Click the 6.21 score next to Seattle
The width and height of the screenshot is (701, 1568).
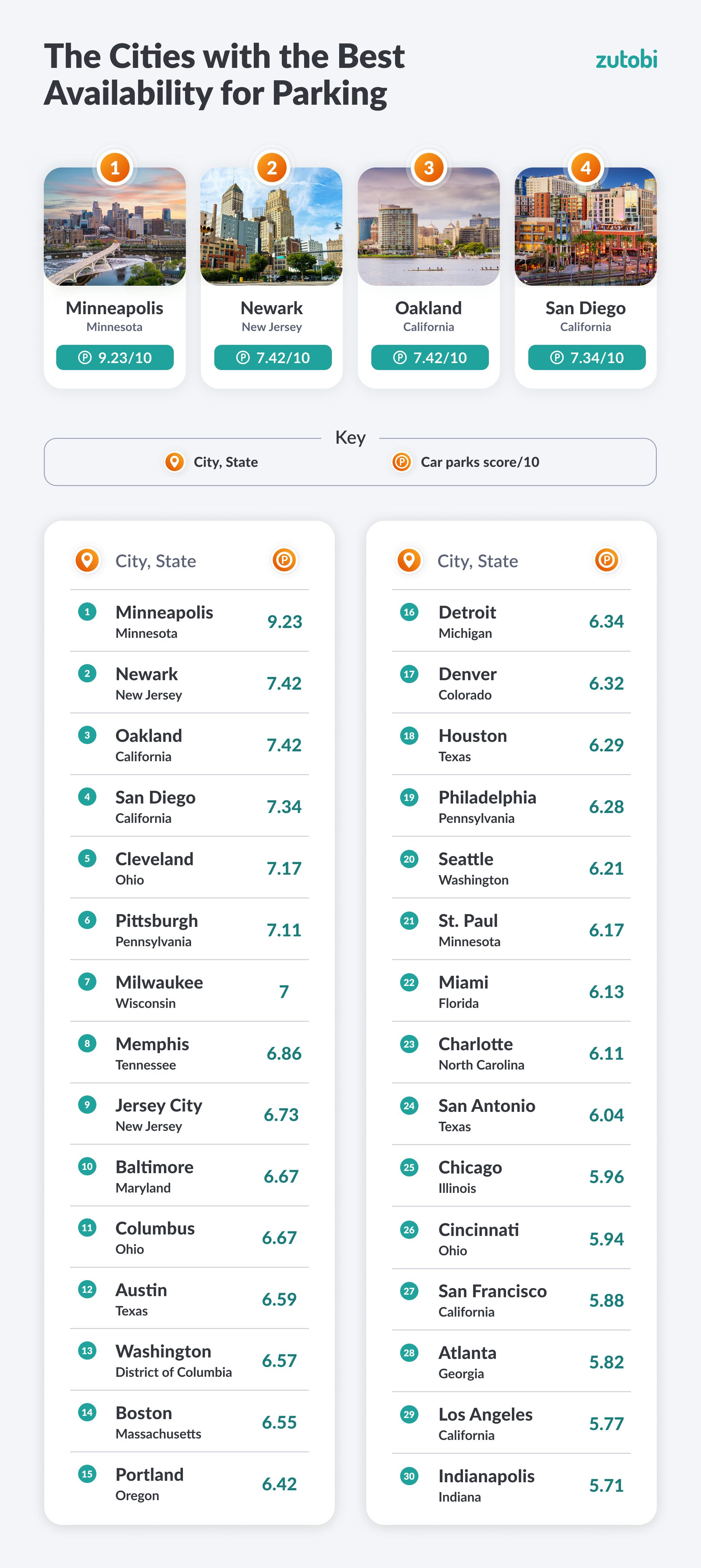(x=606, y=868)
